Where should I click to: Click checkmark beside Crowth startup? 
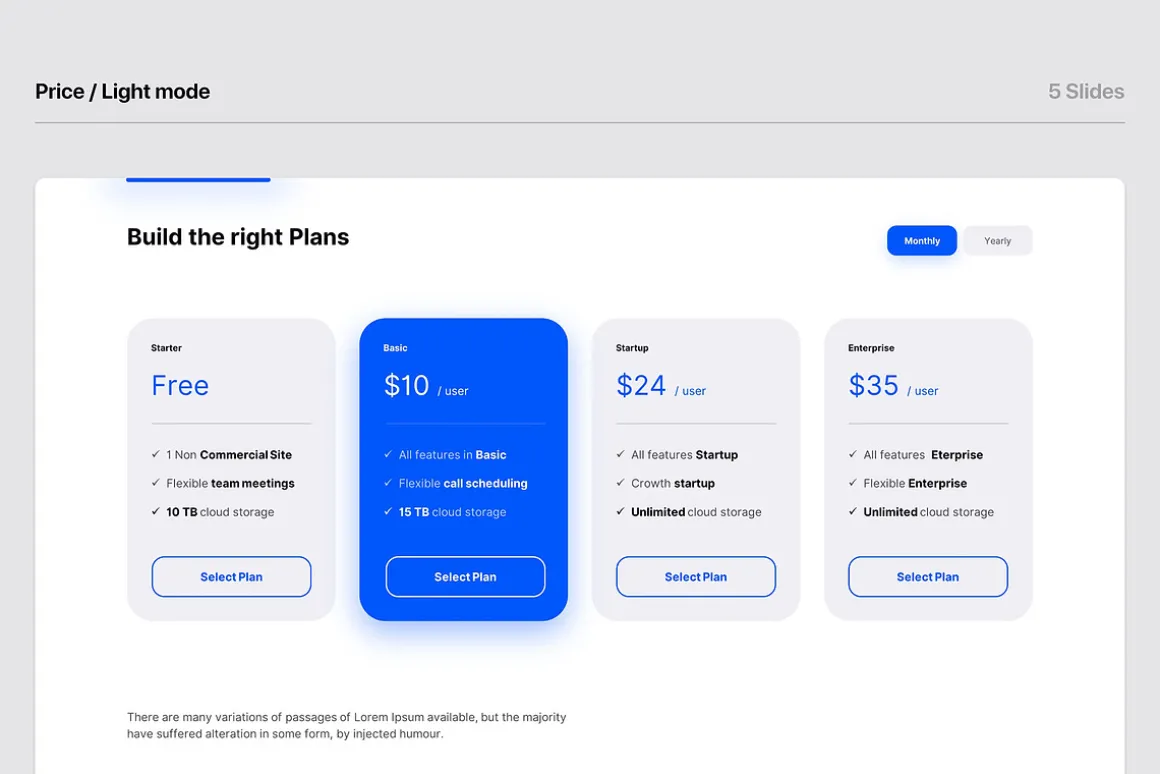pos(620,482)
